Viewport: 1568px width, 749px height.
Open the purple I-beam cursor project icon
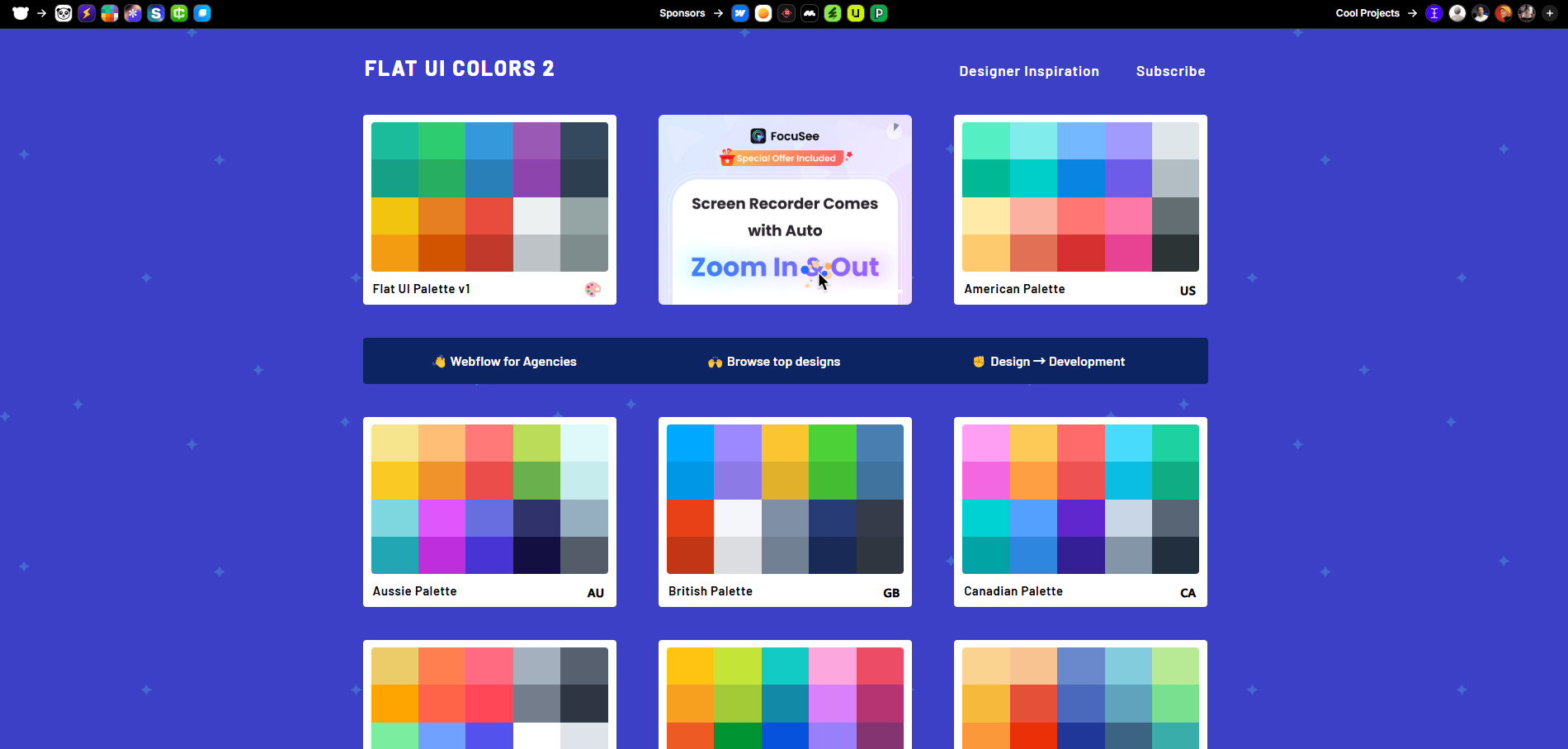coord(1434,13)
